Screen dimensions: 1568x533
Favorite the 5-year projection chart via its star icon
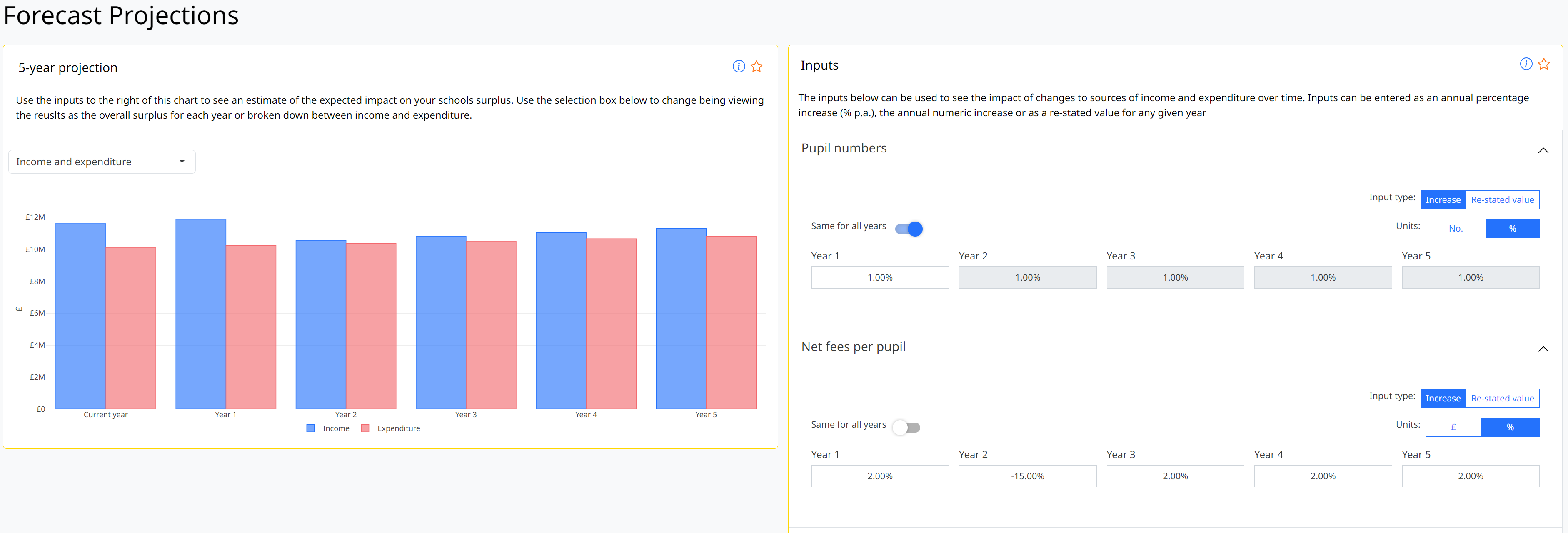(757, 66)
